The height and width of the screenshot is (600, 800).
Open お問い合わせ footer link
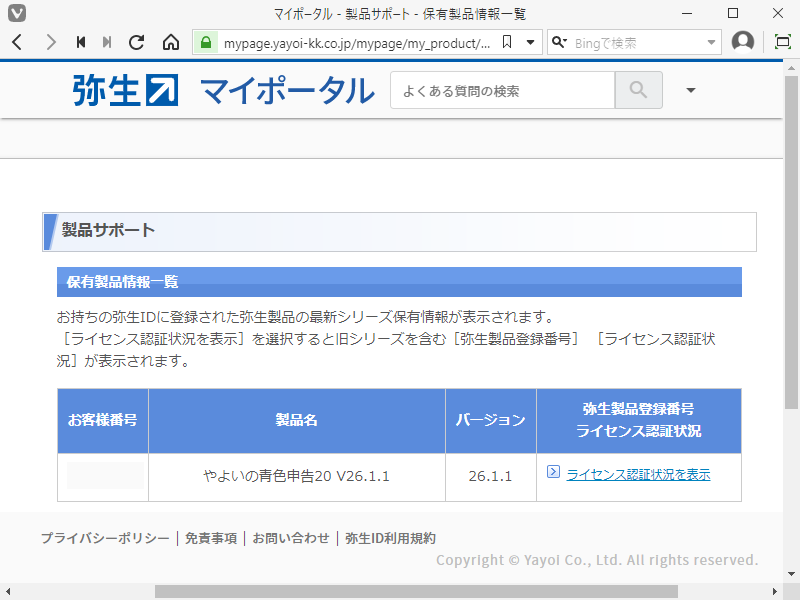[x=291, y=538]
